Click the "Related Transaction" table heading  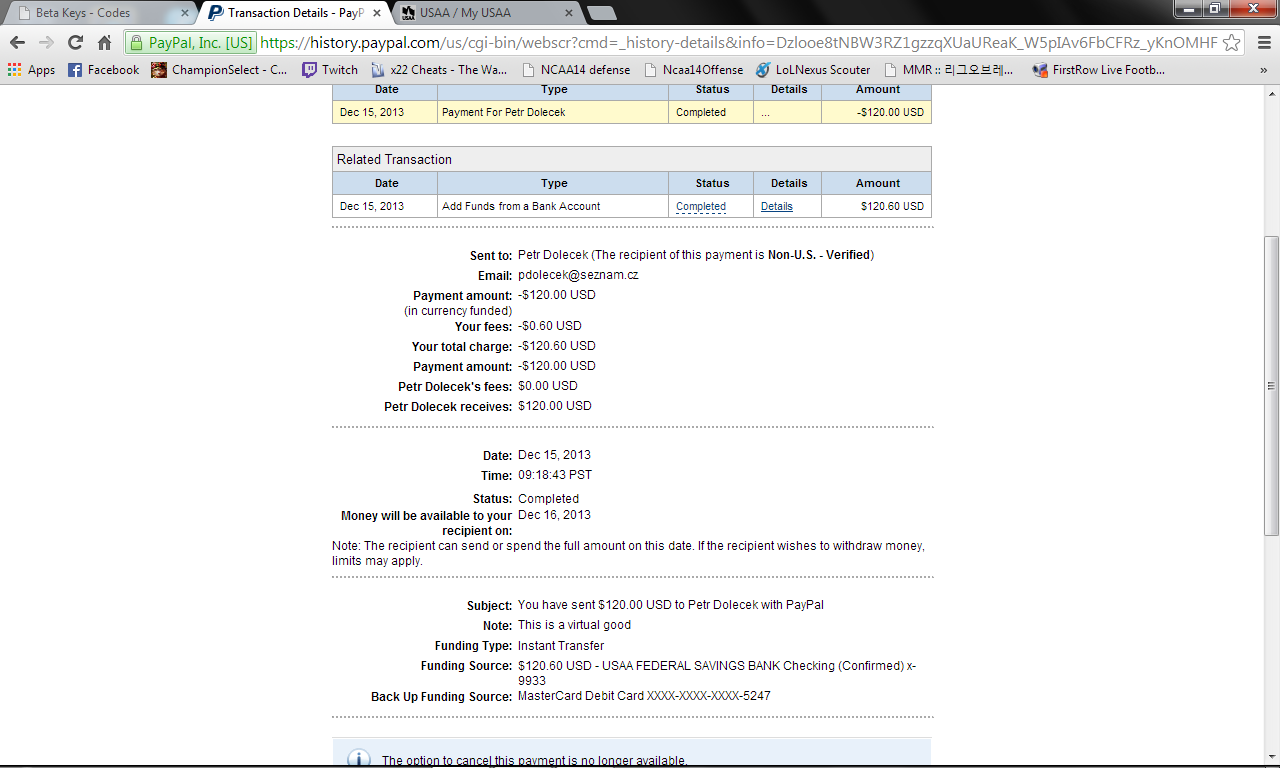(394, 159)
